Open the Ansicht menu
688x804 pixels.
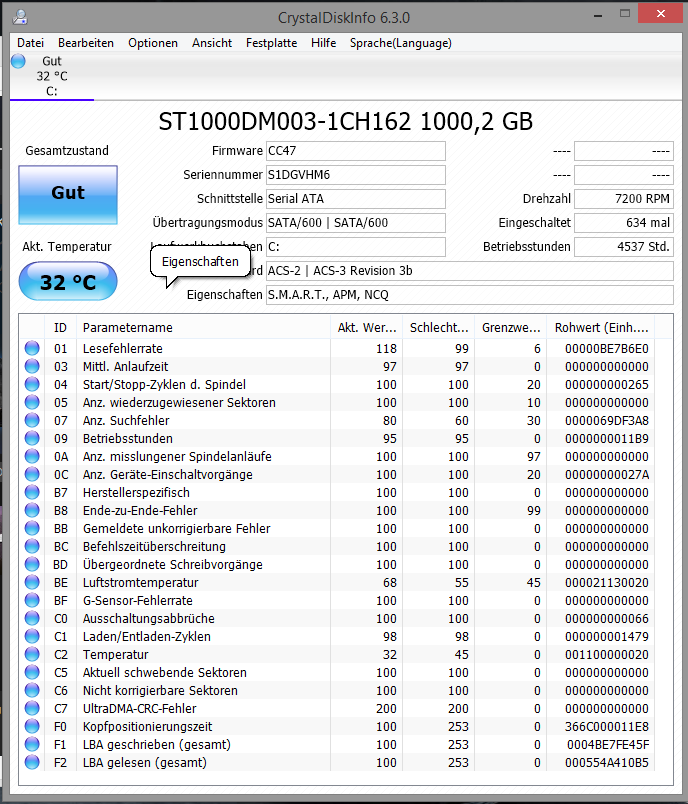pos(212,43)
